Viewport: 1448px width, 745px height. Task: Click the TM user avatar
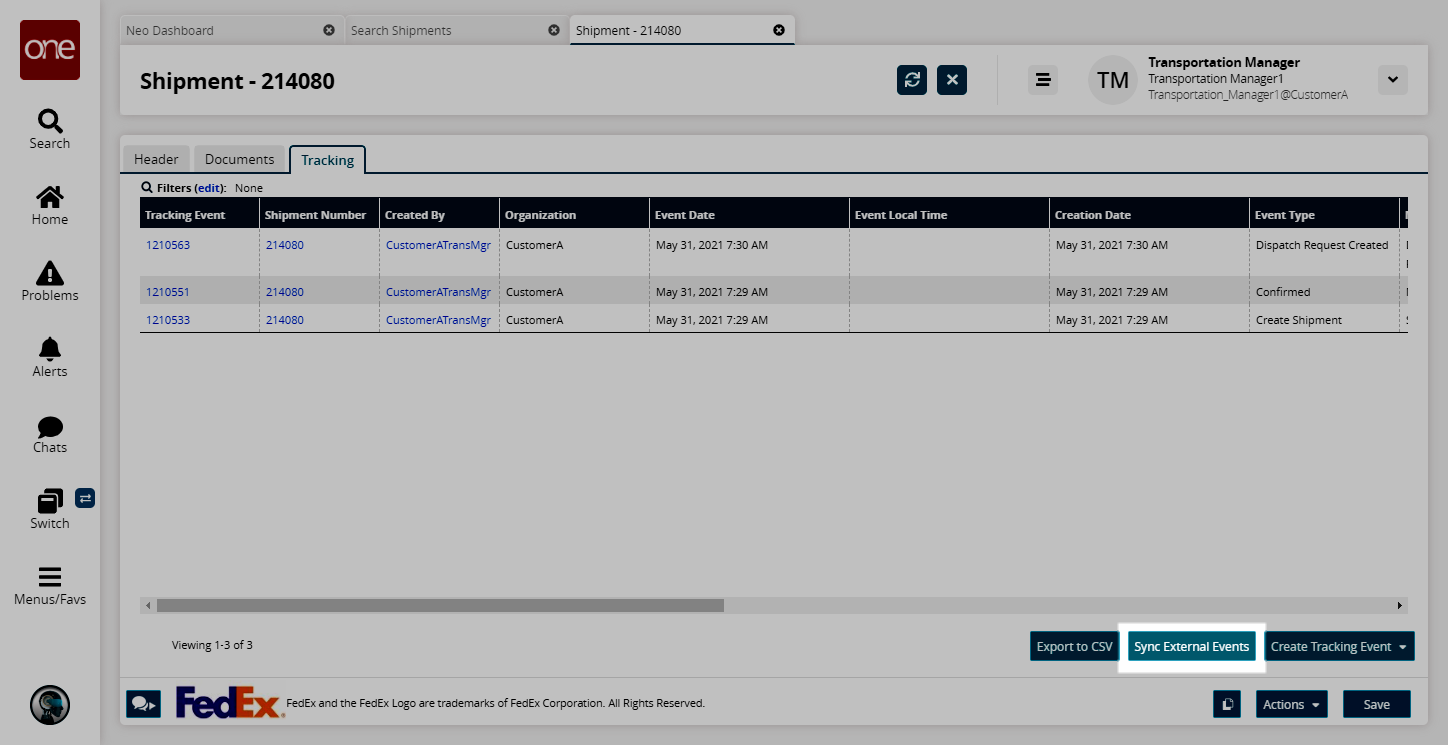click(x=1113, y=80)
